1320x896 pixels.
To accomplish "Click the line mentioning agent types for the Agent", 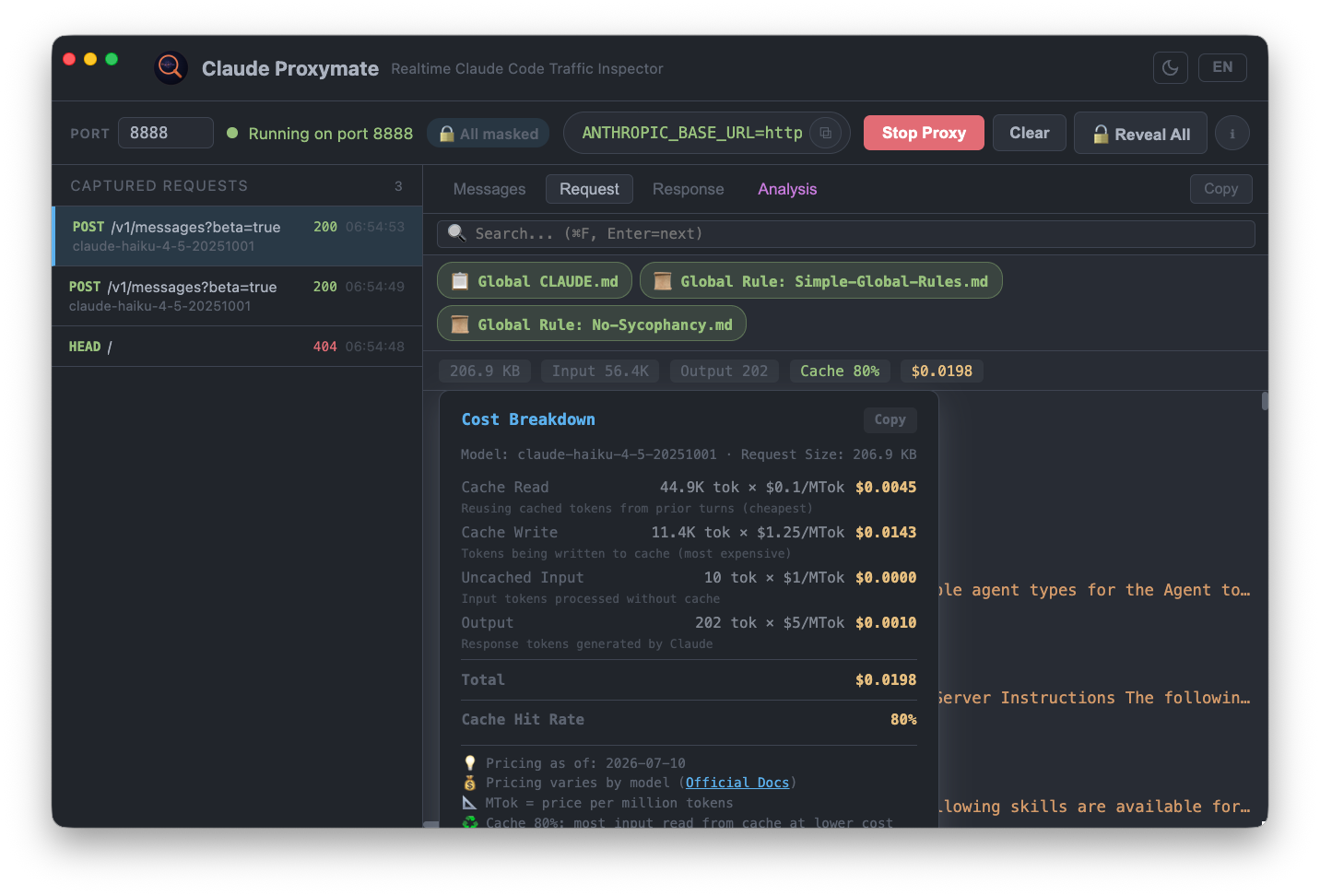I will [x=1094, y=590].
